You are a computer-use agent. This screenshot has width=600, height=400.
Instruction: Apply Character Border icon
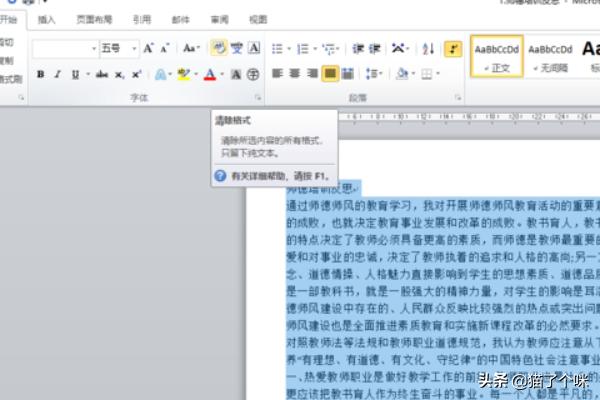(x=254, y=49)
